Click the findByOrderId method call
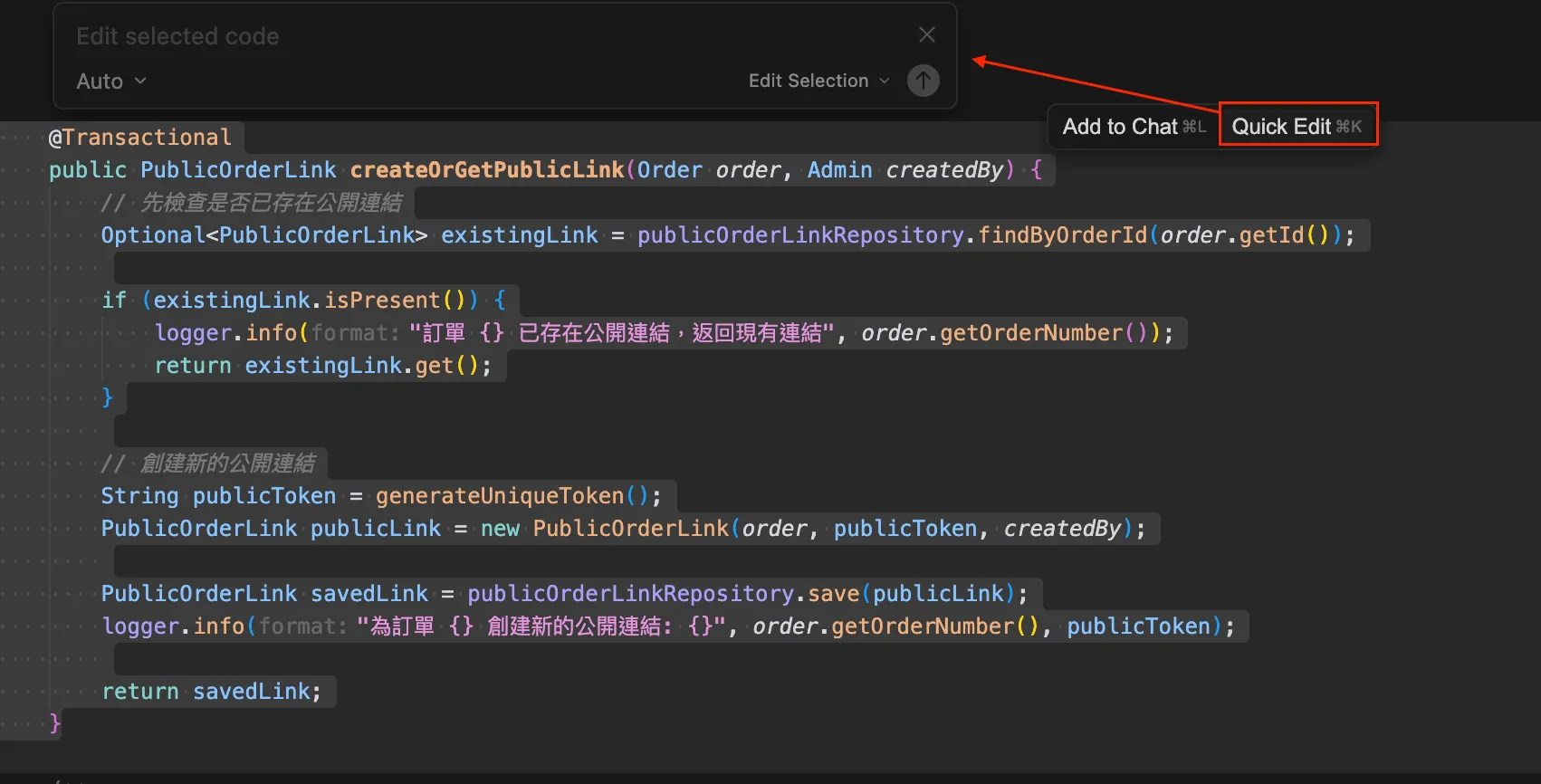The image size is (1541, 784). [x=1062, y=235]
